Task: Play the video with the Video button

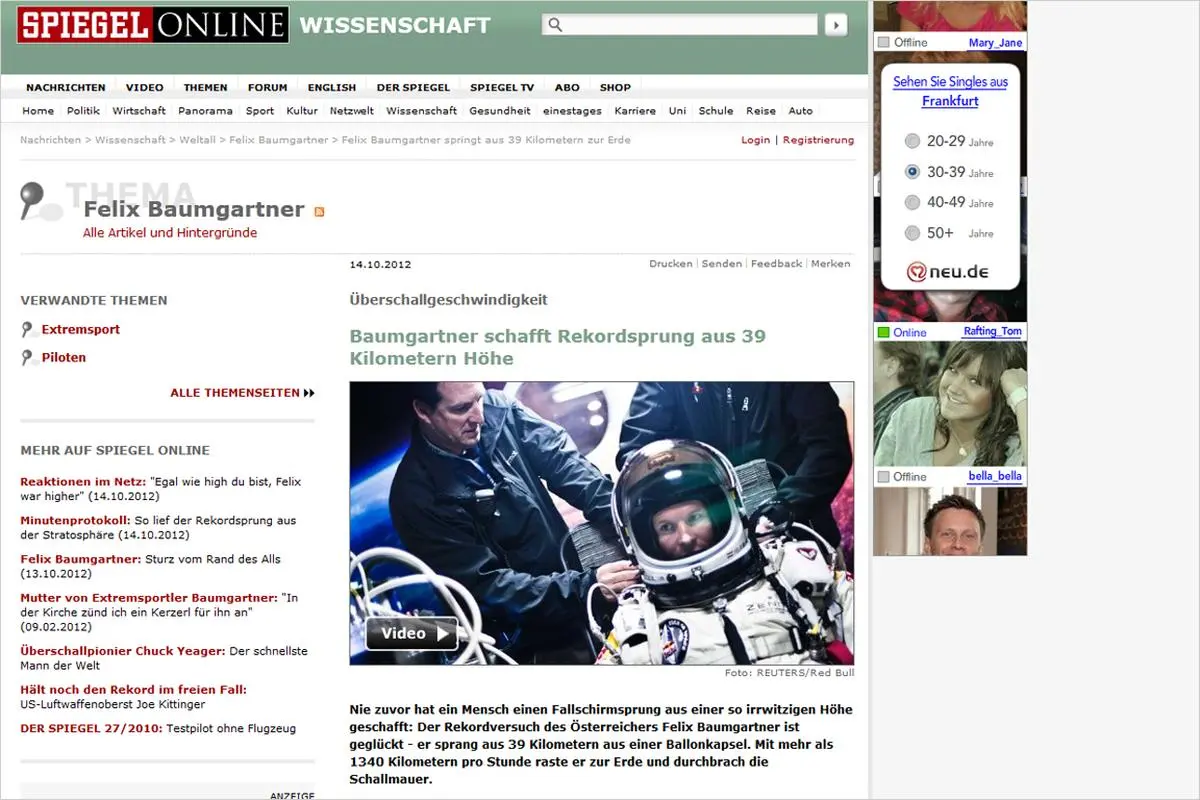Action: point(410,633)
